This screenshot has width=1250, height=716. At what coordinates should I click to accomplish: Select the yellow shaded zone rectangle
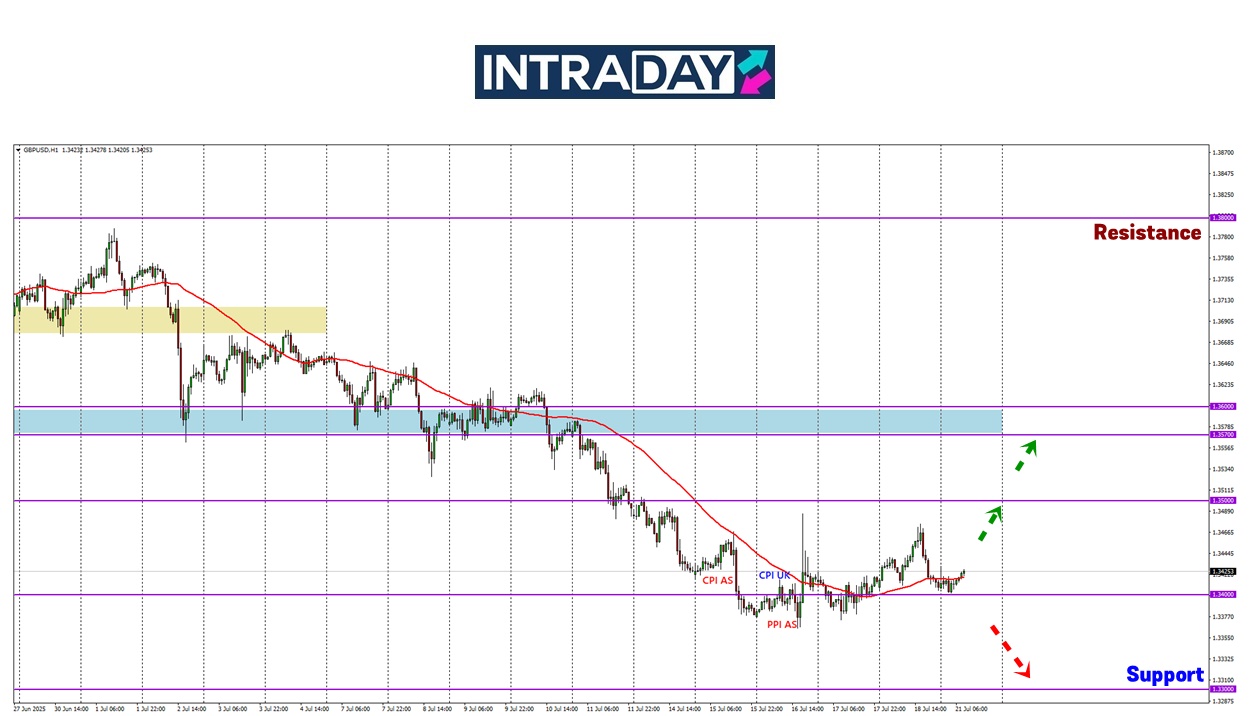[x=170, y=320]
